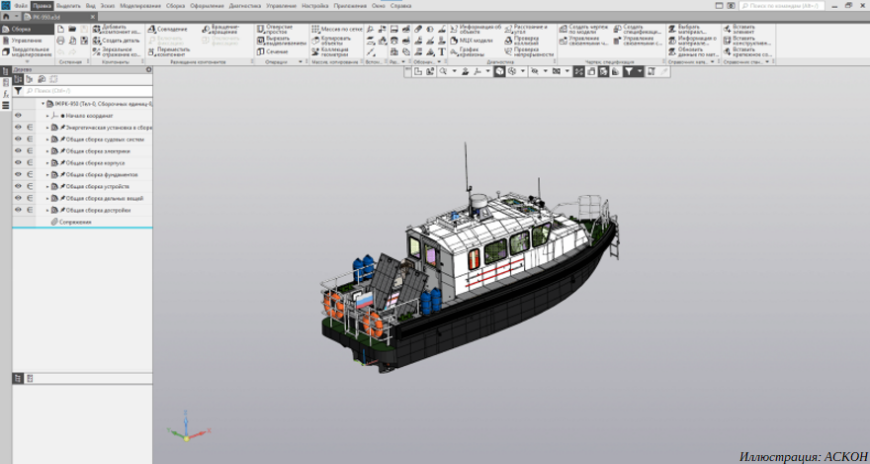870x464 pixels.
Task: Expand the Общая сборка достройки node
Action: point(47,210)
